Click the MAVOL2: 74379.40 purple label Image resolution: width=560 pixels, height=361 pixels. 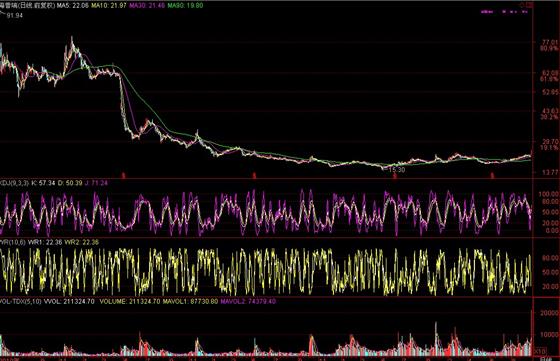[248, 301]
